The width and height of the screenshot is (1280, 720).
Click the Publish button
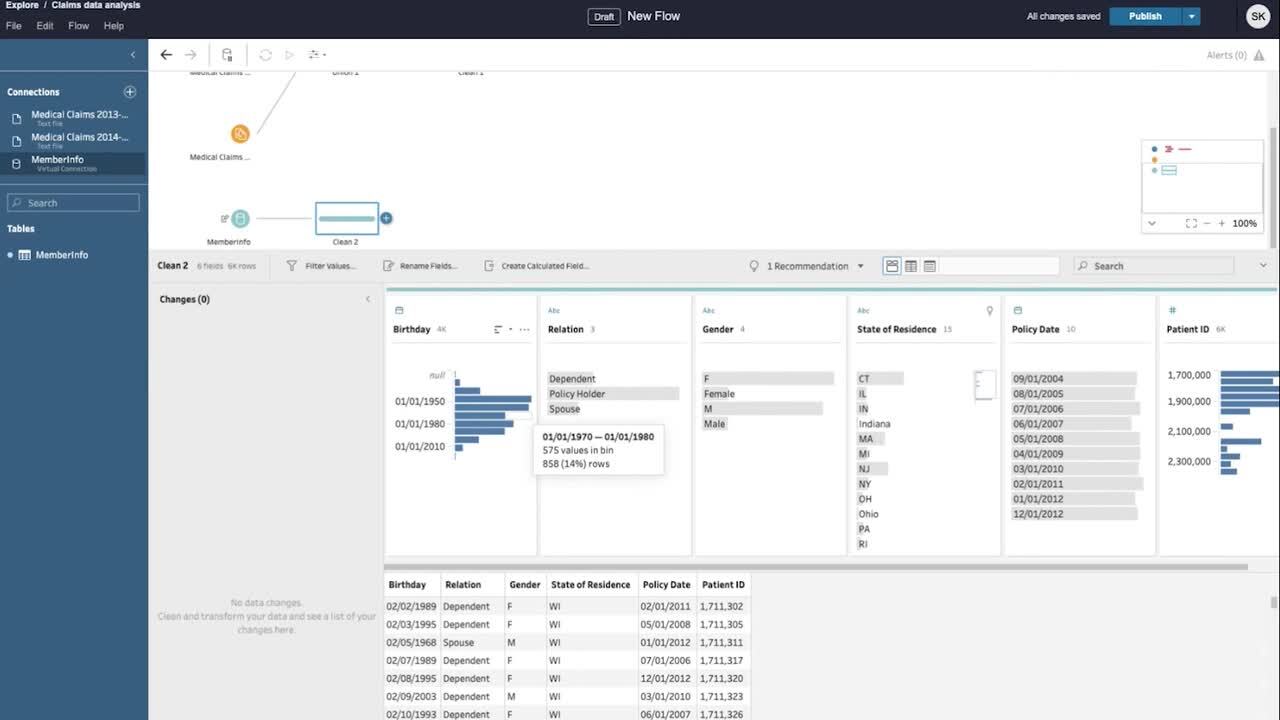(x=1145, y=16)
